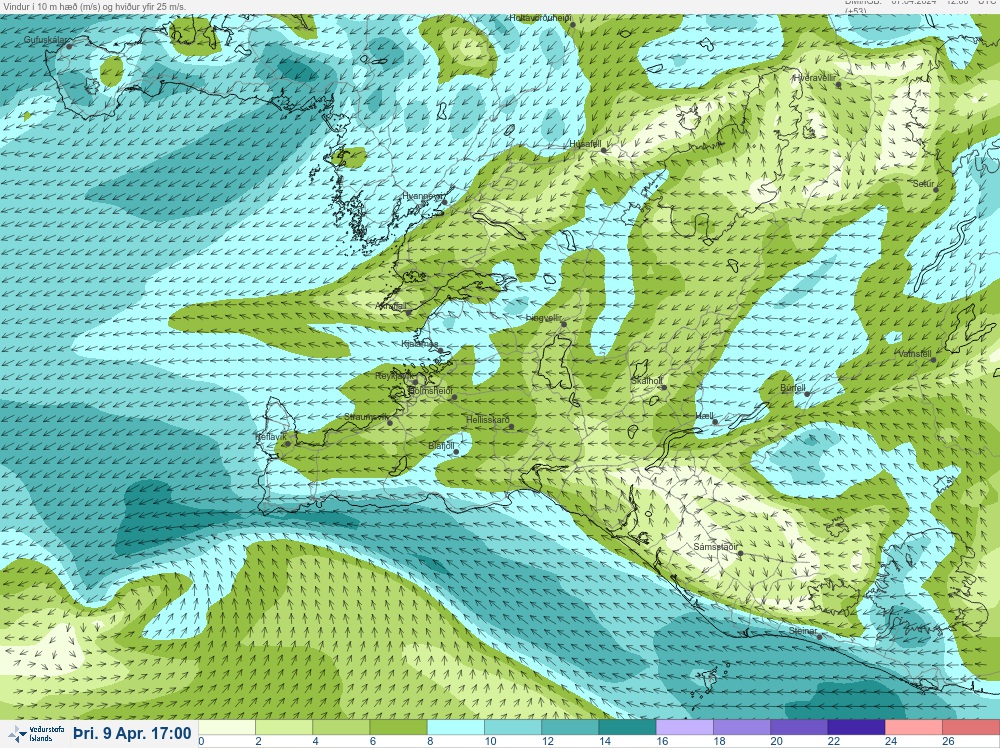Click the Sámsstaðir station label

click(716, 547)
